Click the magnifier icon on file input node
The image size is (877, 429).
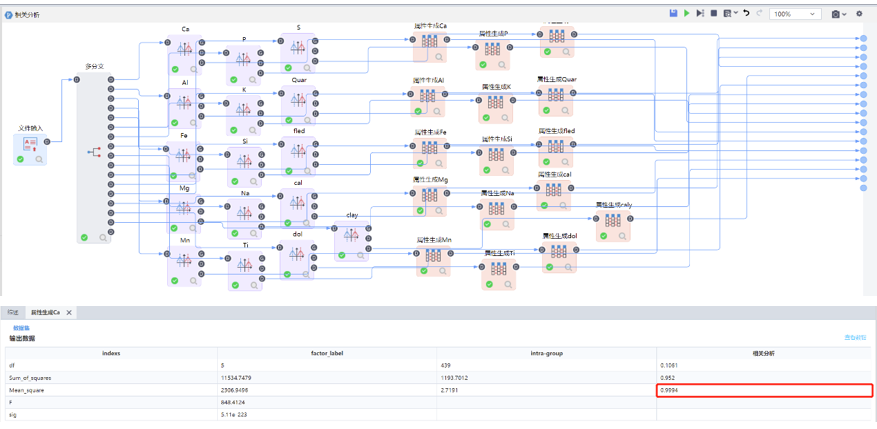click(x=40, y=159)
